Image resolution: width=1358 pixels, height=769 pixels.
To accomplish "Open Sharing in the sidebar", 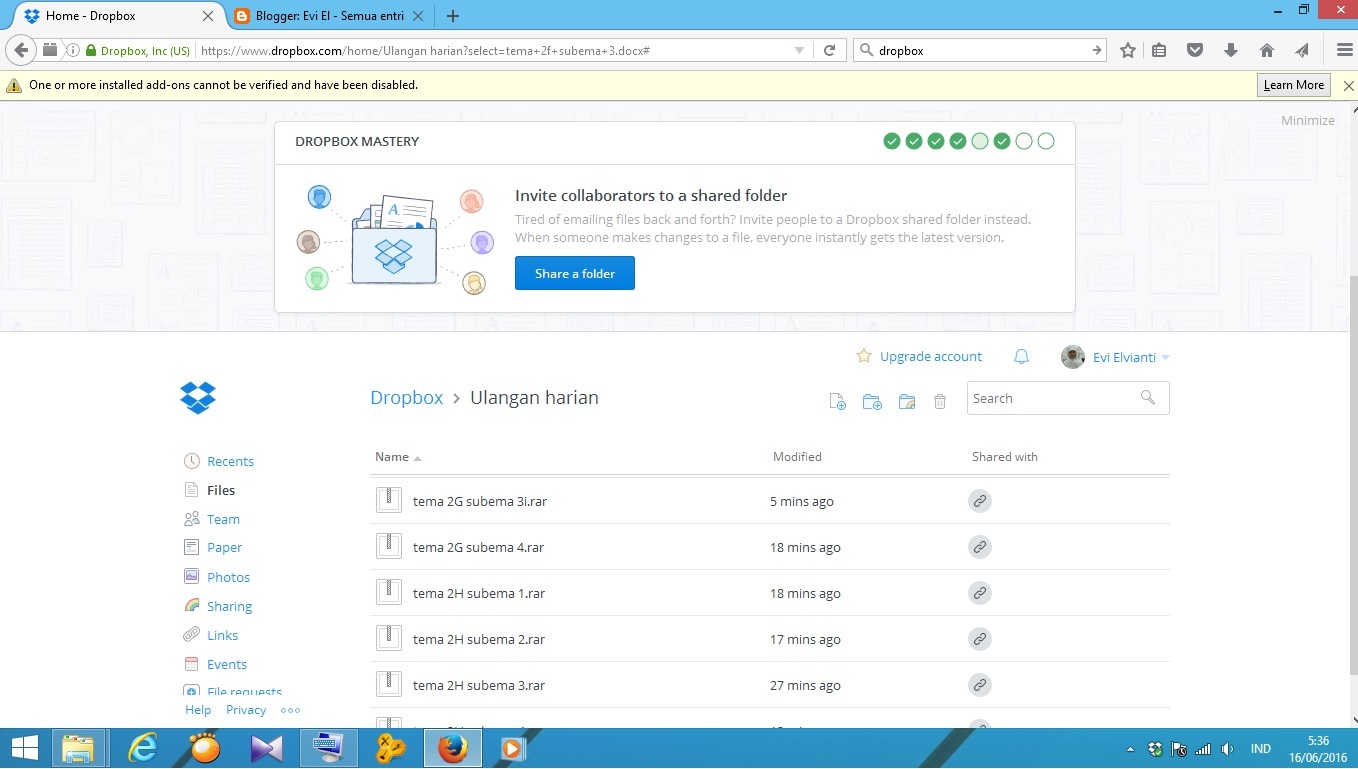I will pyautogui.click(x=229, y=606).
